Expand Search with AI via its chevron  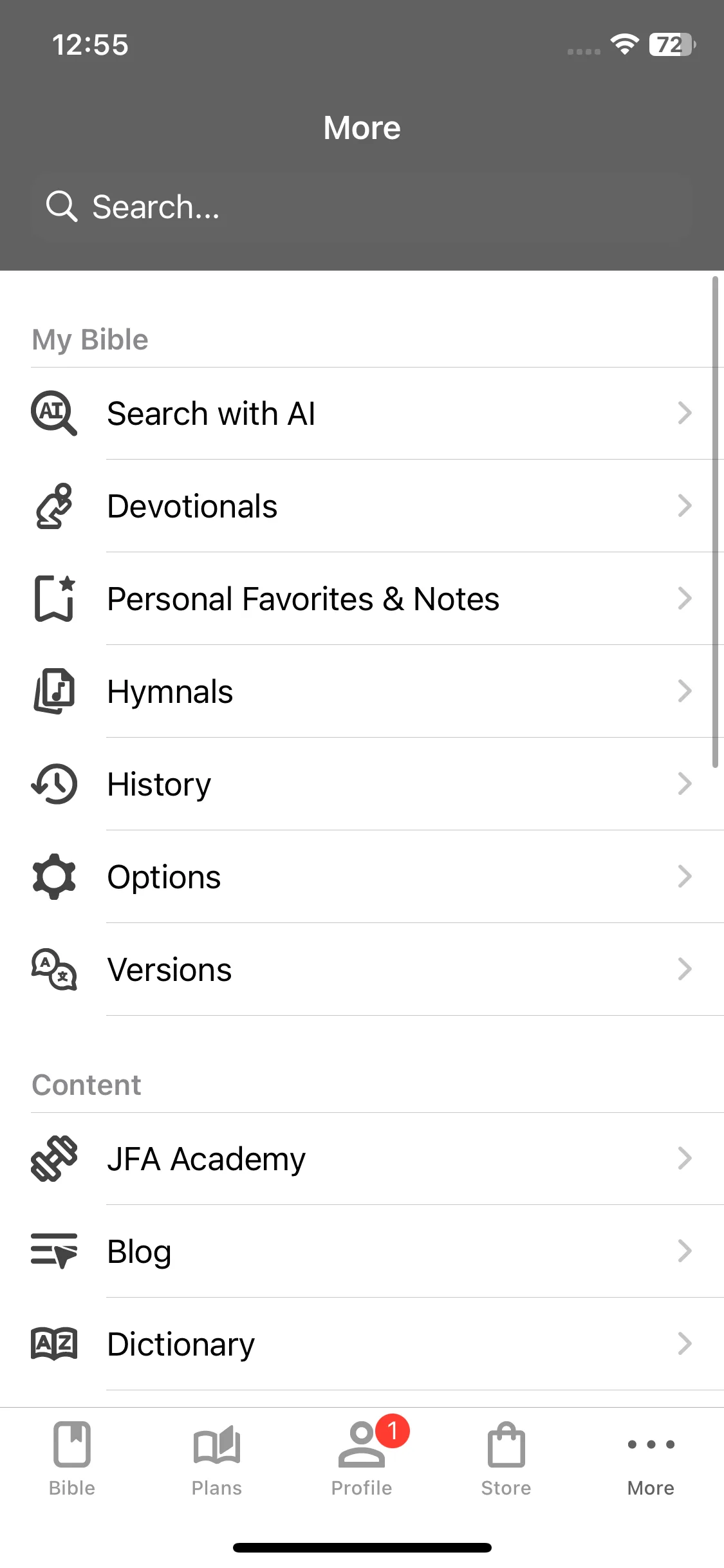pyautogui.click(x=685, y=413)
